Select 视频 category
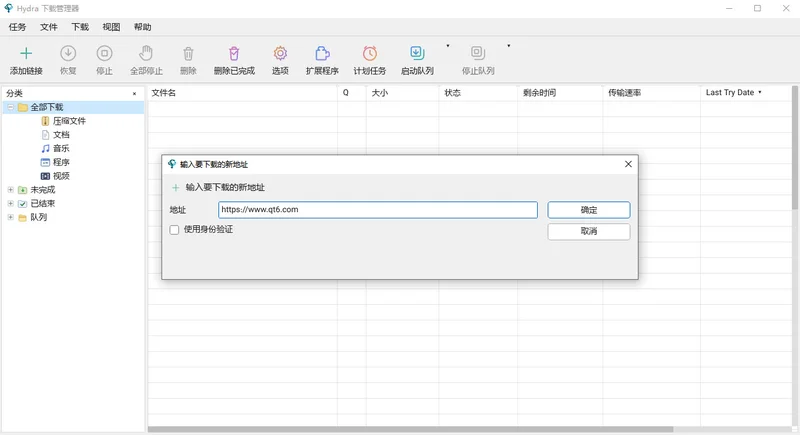The width and height of the screenshot is (800, 435). pyautogui.click(x=61, y=176)
